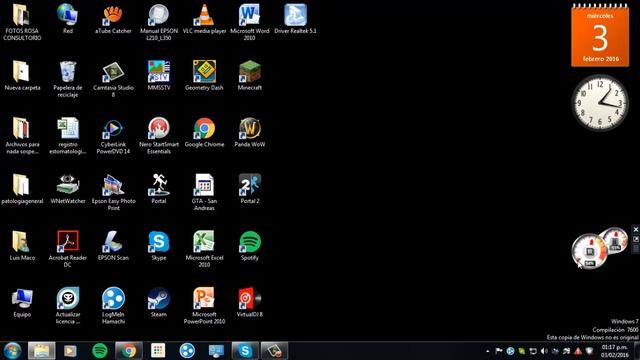Select the Nueva carpeta folder

22,76
